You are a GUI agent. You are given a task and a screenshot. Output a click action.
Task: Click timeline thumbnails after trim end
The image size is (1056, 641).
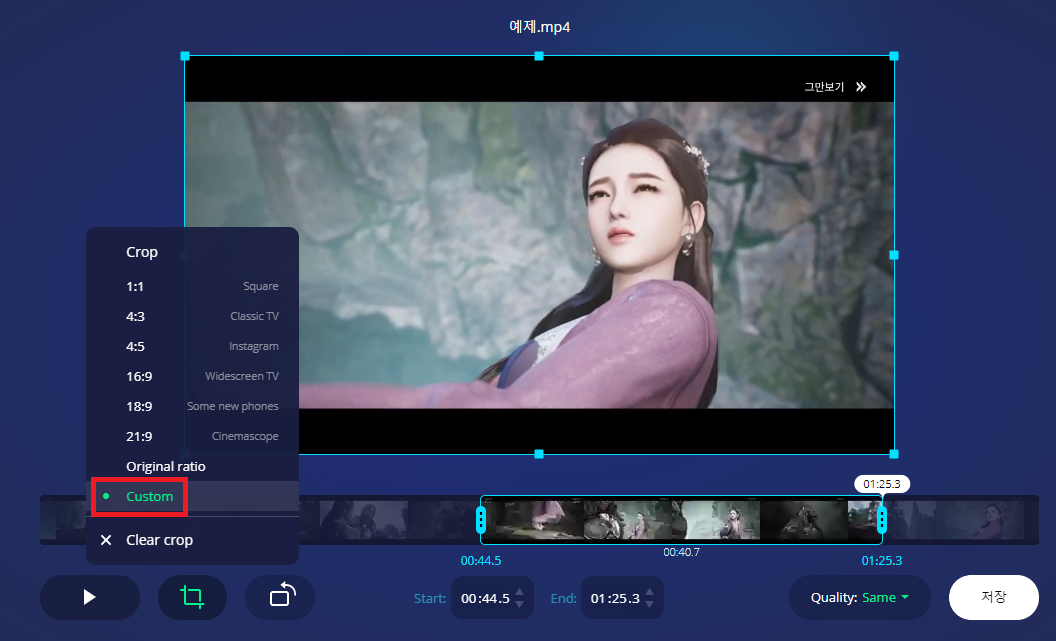click(x=961, y=520)
